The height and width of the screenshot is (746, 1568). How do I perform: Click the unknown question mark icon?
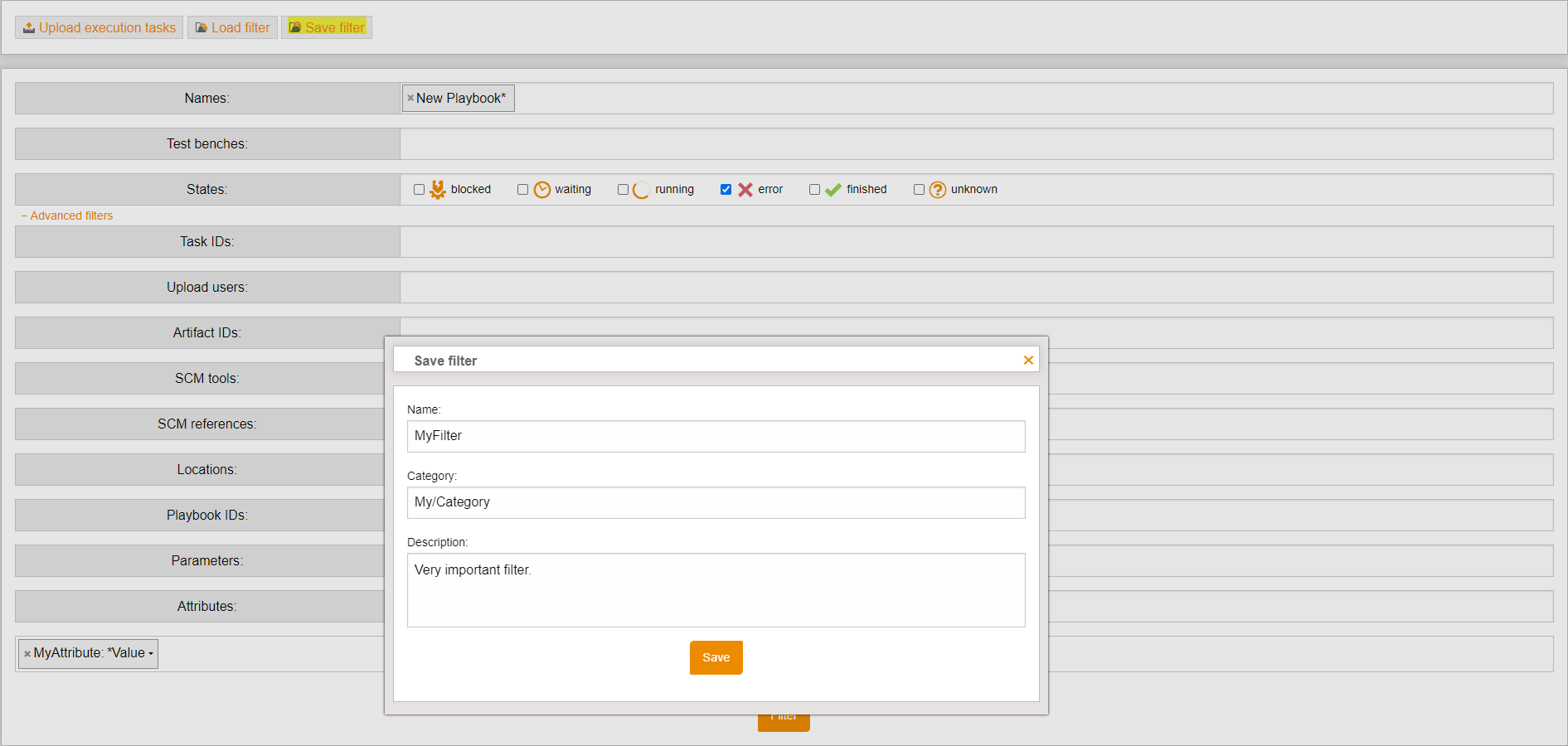tap(937, 189)
